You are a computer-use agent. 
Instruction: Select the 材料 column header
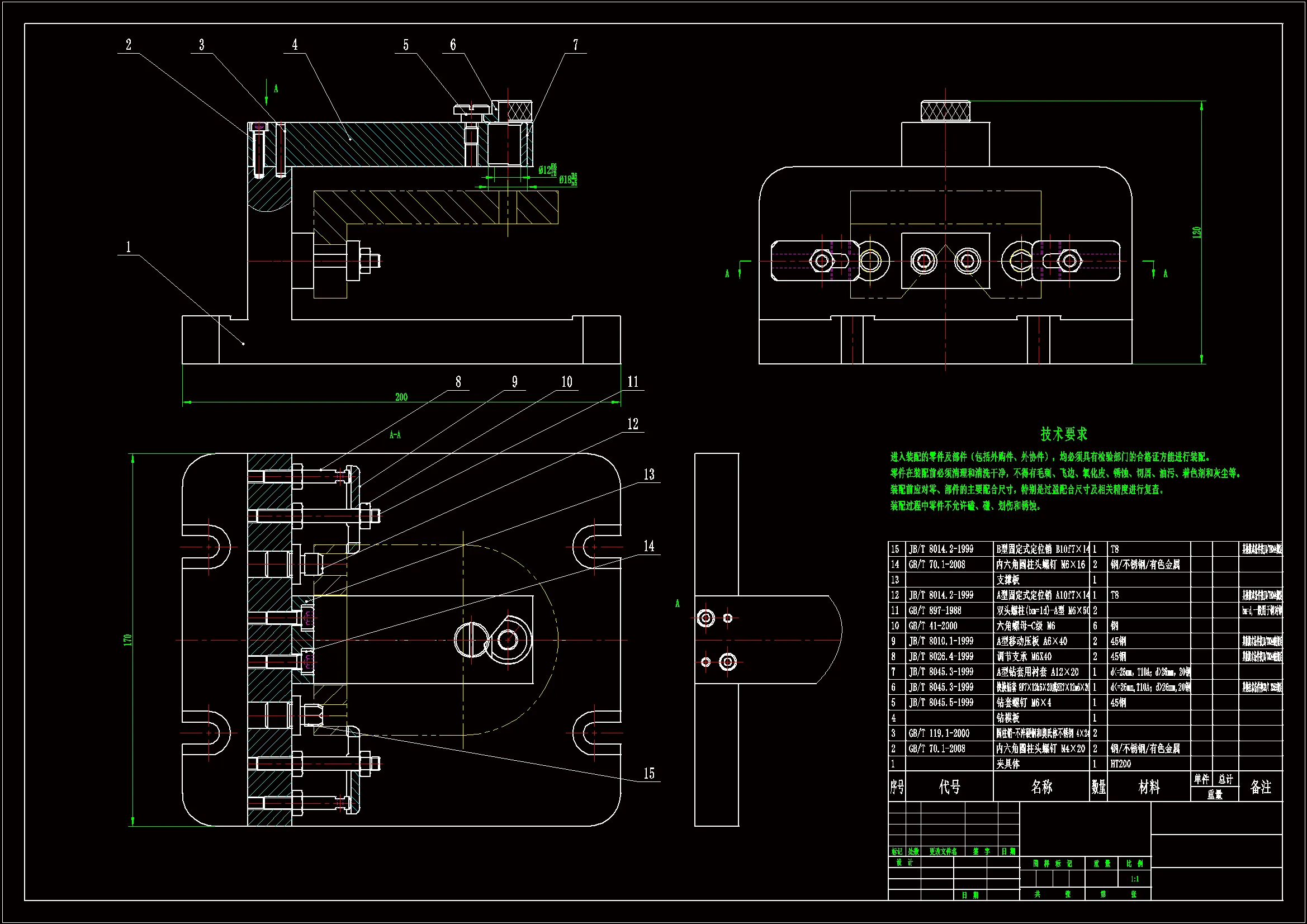(x=1148, y=787)
